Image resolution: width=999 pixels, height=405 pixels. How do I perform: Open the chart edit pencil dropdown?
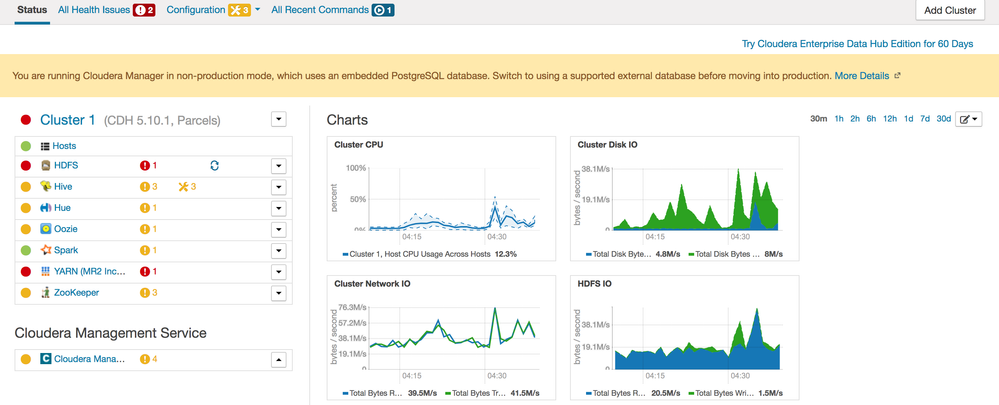[x=969, y=119]
